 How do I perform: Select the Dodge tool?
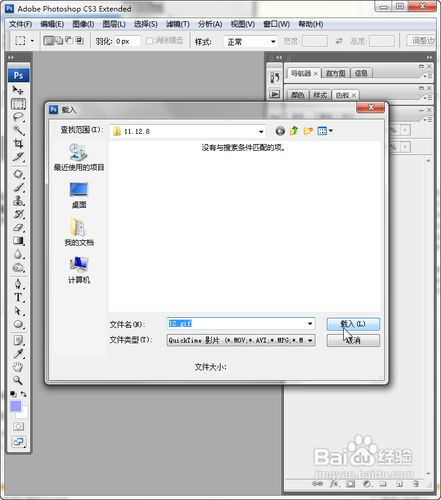coord(18,268)
